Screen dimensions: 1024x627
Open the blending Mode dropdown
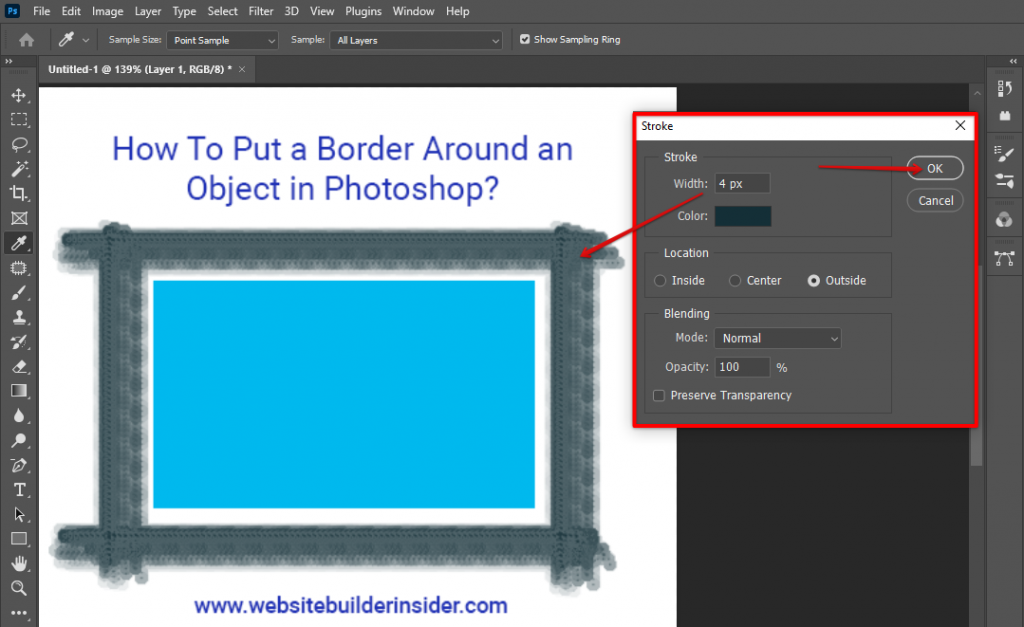(777, 337)
